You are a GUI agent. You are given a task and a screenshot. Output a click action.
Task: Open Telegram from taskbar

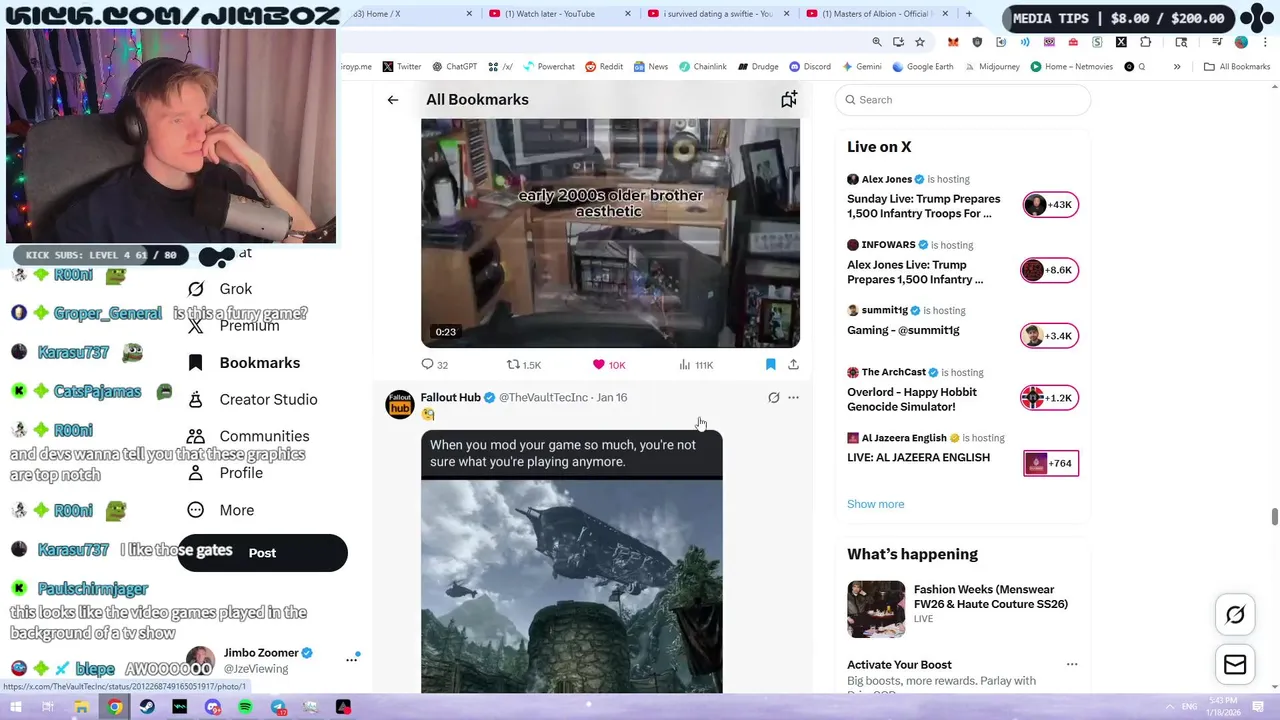click(x=278, y=707)
